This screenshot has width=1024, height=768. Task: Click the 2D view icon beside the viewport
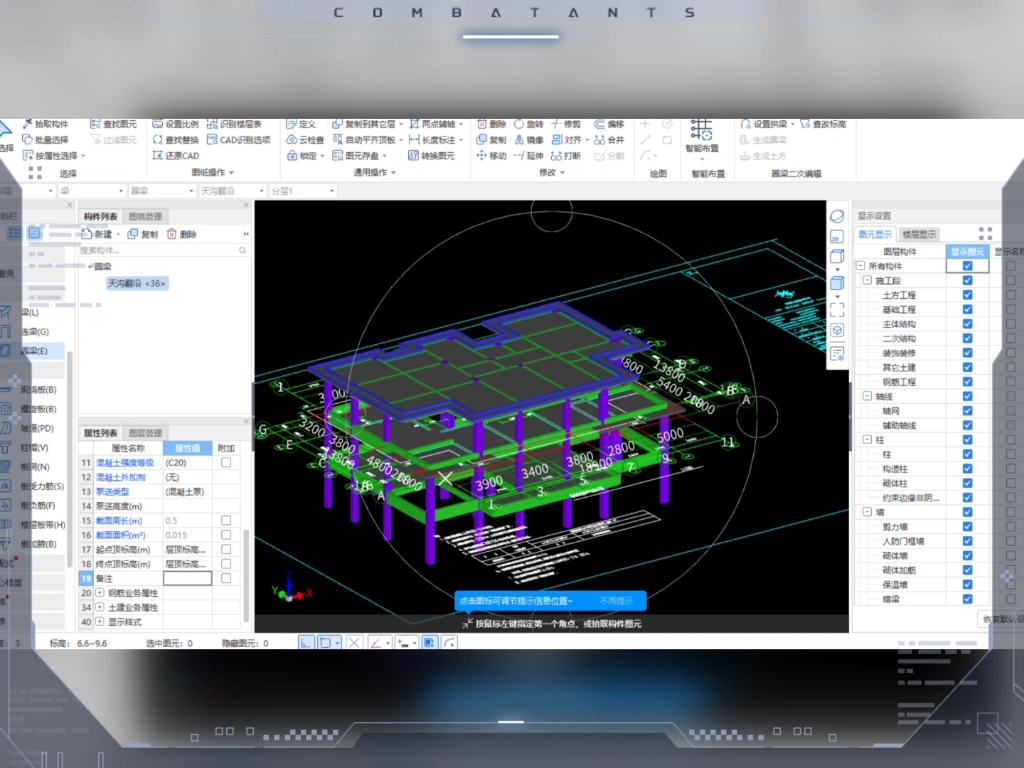837,237
